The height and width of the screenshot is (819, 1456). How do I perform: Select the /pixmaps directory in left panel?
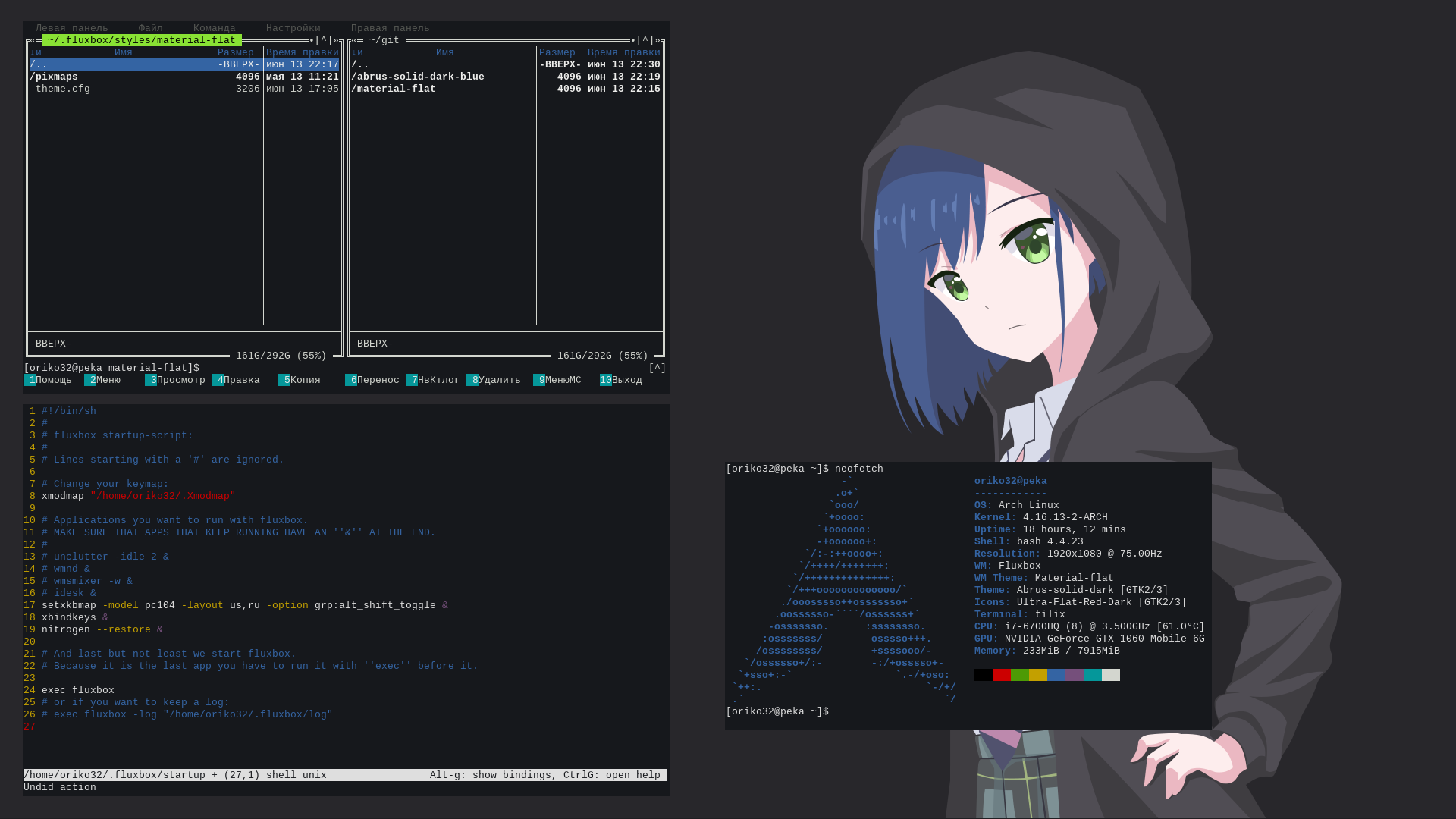[184, 77]
